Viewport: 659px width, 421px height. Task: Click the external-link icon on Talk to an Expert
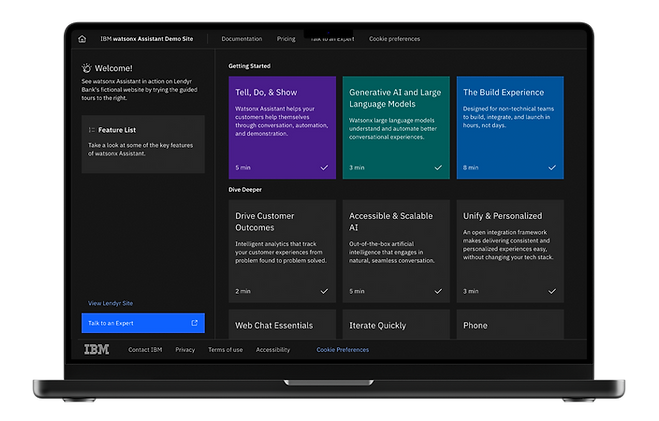coord(194,323)
